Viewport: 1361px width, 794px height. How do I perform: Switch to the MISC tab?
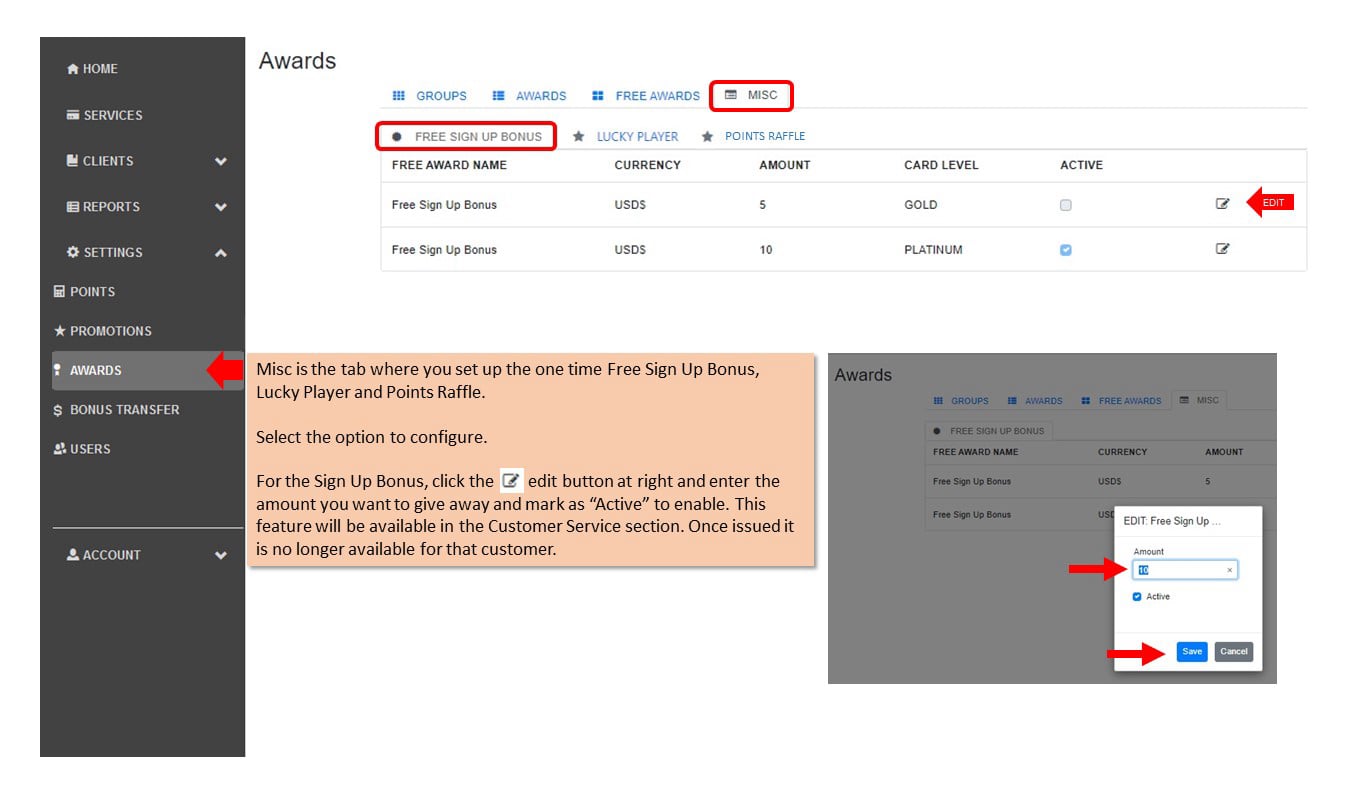(x=751, y=95)
